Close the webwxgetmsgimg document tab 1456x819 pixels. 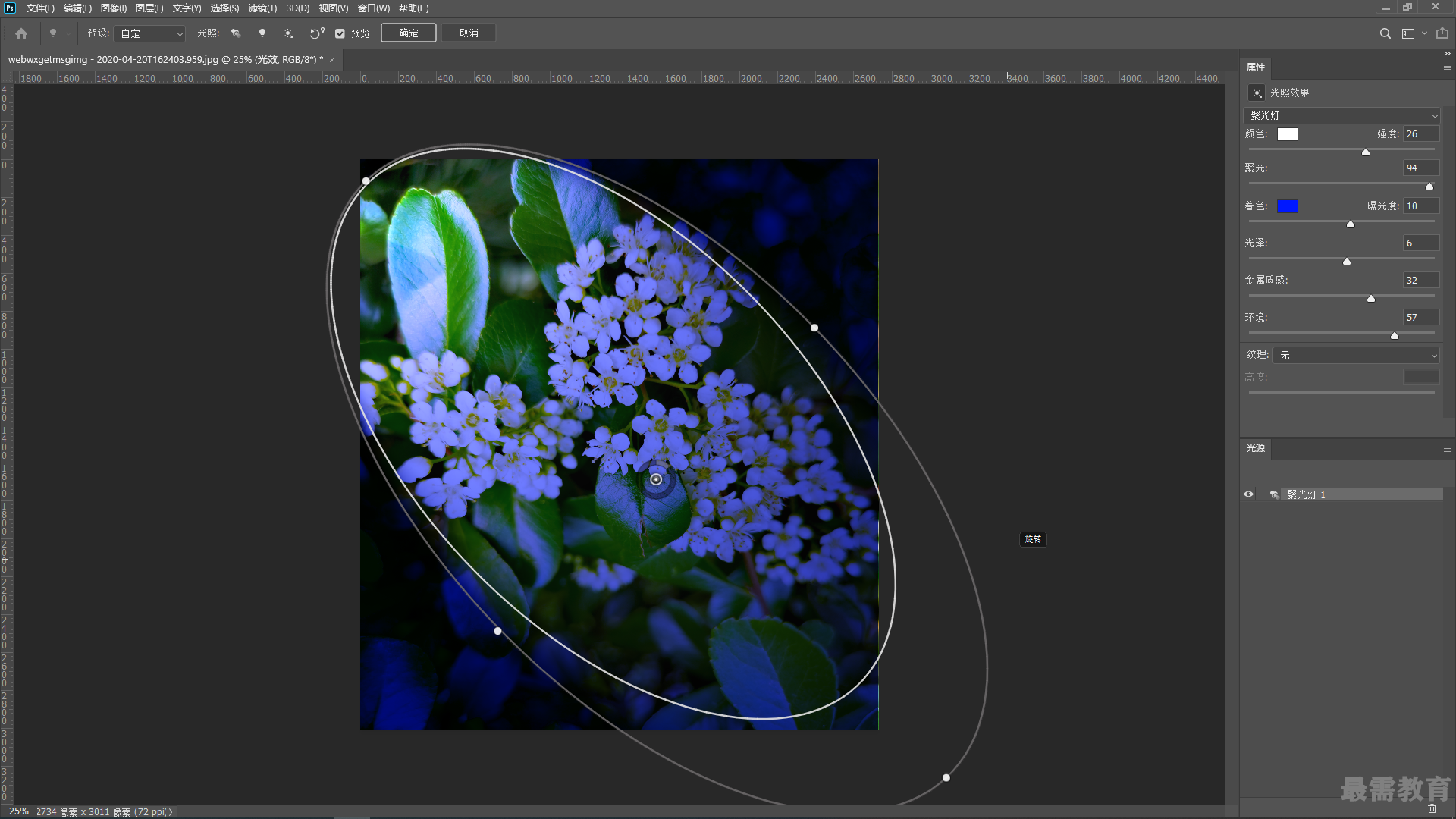point(332,60)
